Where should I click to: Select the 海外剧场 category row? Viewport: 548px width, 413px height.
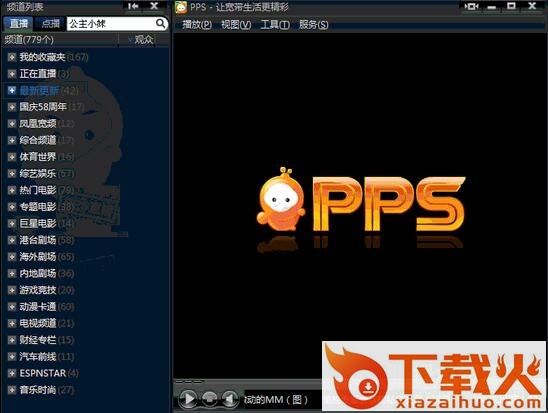[41, 257]
